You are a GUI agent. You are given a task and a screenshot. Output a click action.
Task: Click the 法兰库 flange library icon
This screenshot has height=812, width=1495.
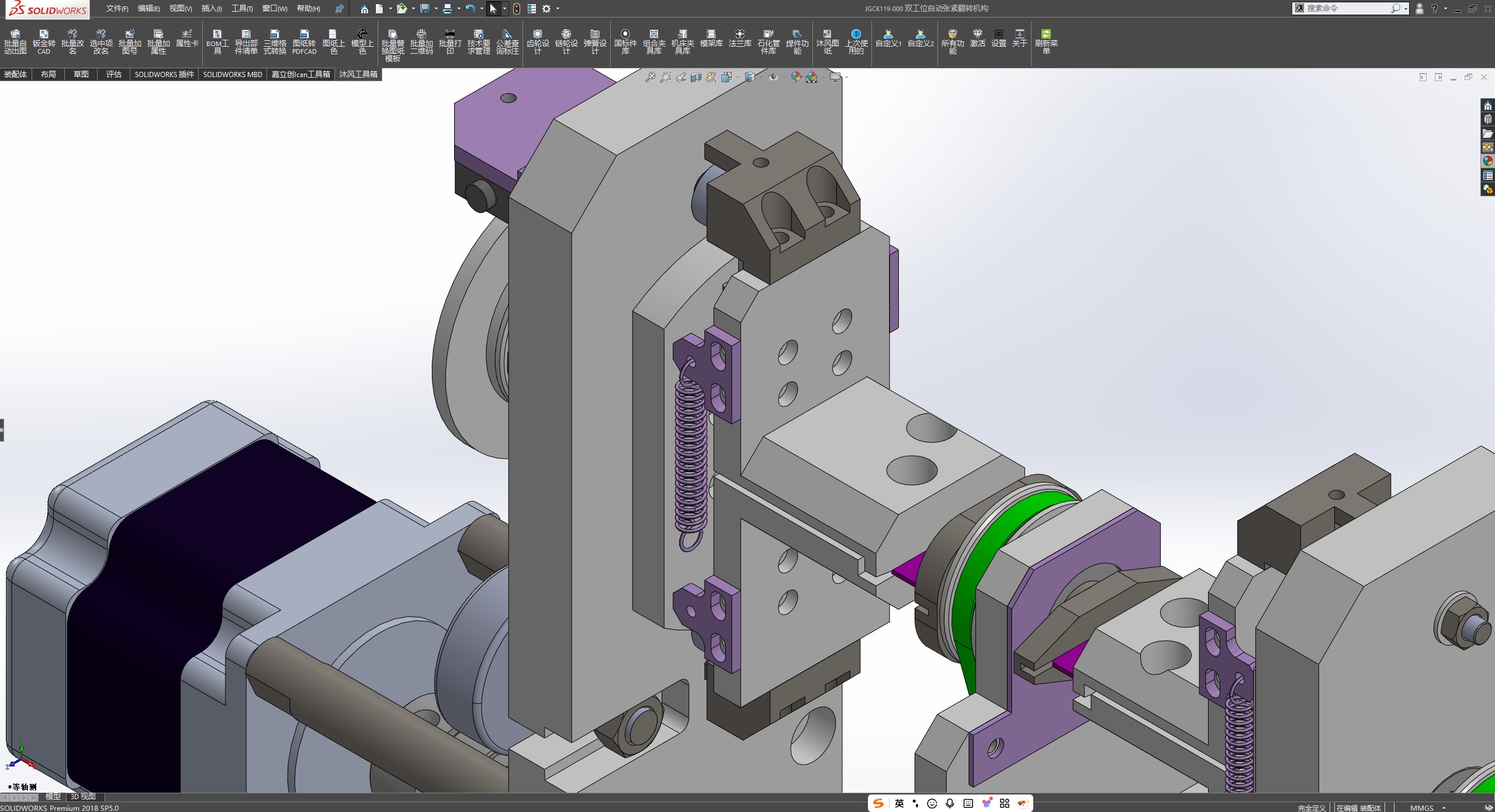coord(739,38)
